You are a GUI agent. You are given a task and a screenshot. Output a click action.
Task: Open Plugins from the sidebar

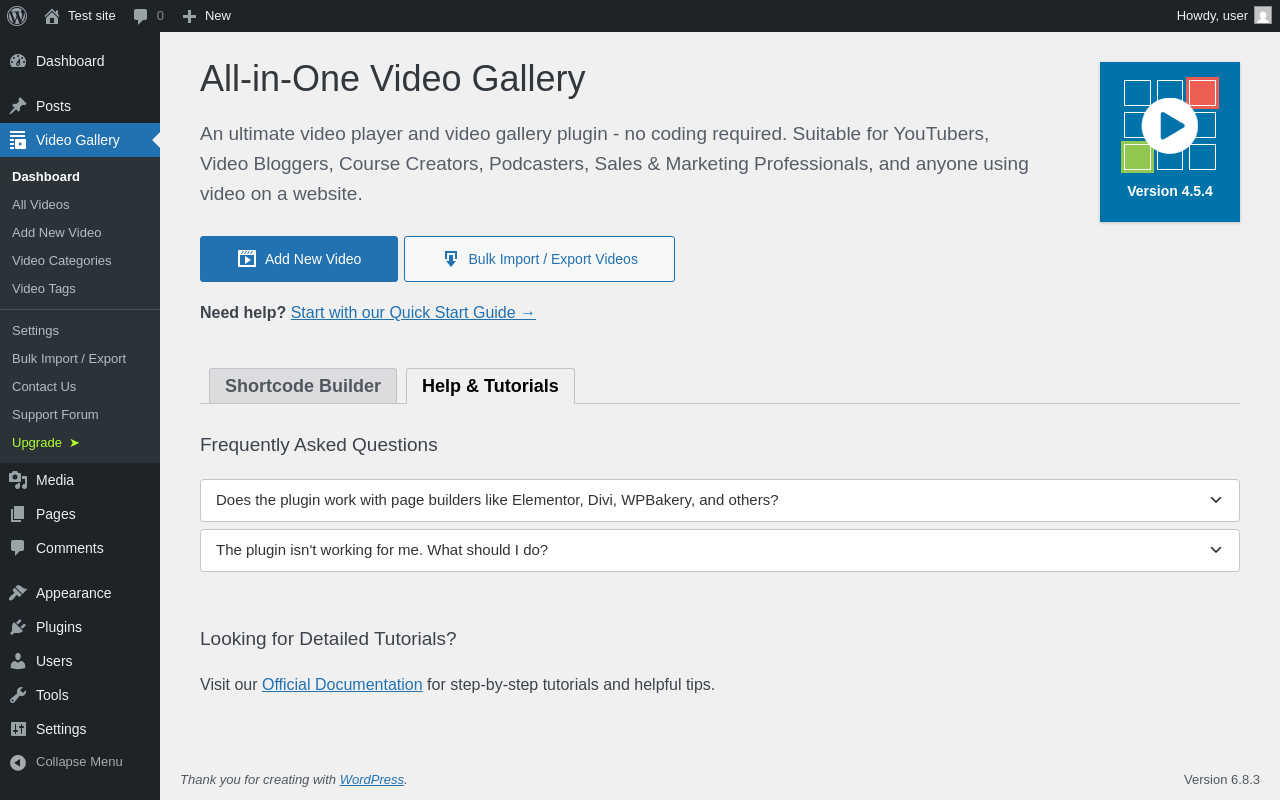(59, 627)
